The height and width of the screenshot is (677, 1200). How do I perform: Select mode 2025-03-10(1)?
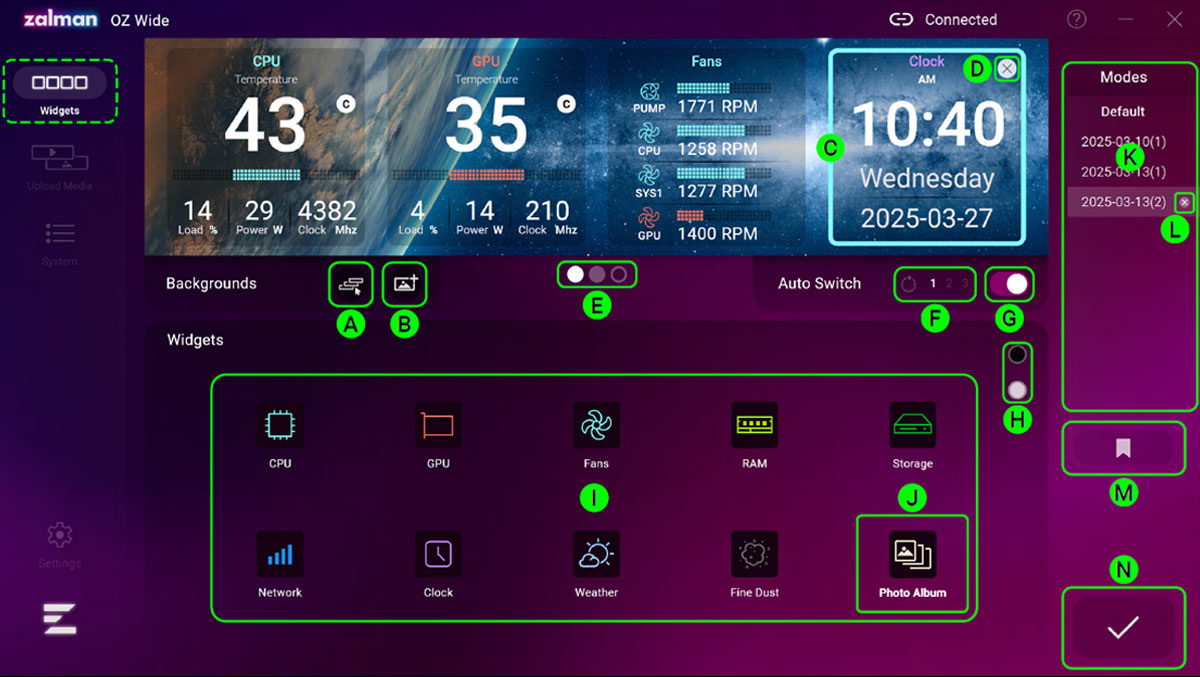pyautogui.click(x=1123, y=143)
